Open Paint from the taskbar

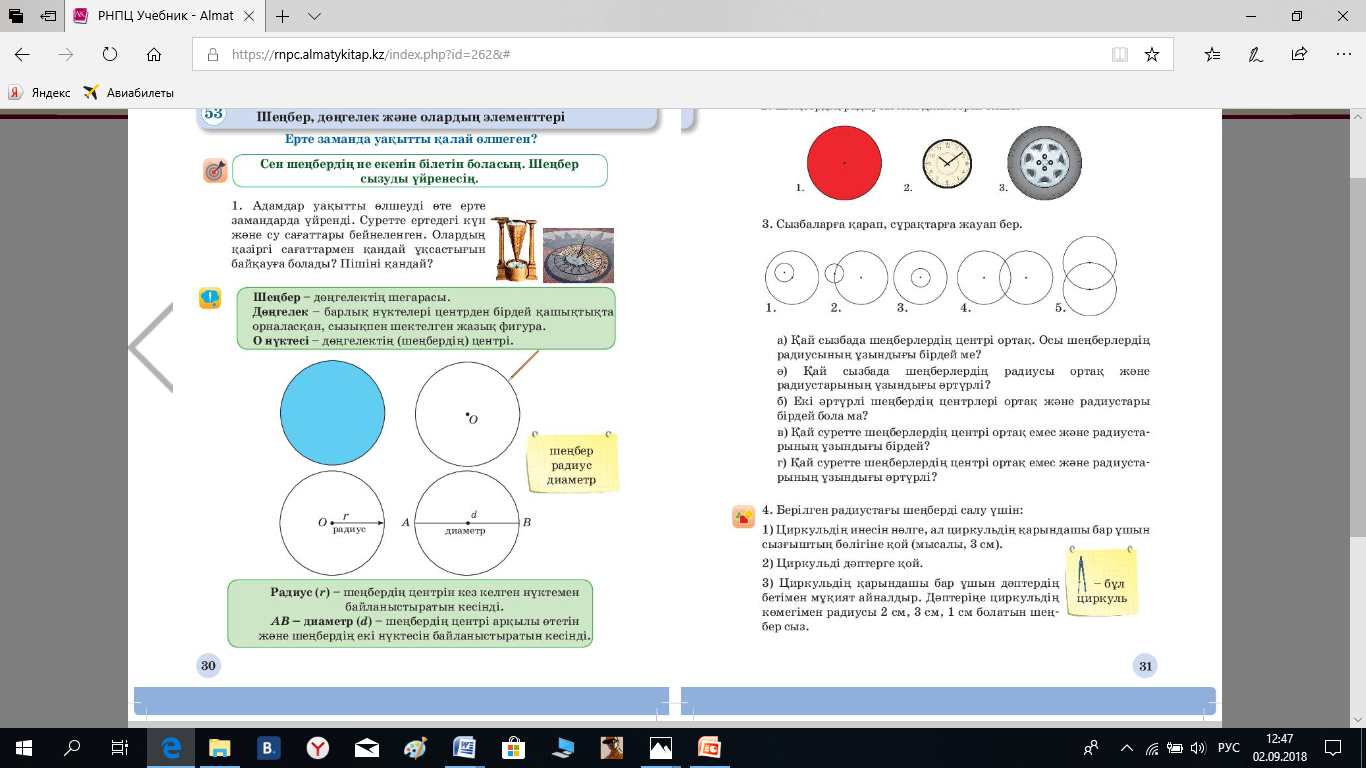pyautogui.click(x=416, y=748)
